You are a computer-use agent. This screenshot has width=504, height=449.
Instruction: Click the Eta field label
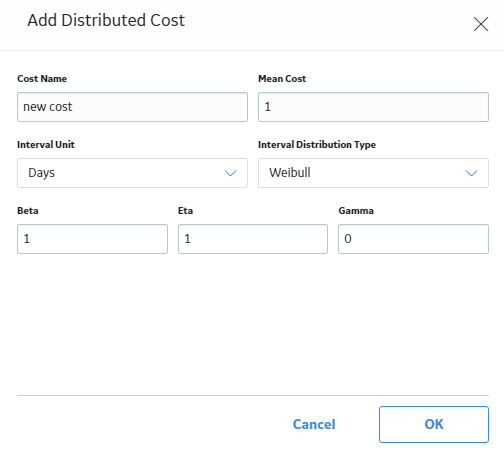point(185,211)
